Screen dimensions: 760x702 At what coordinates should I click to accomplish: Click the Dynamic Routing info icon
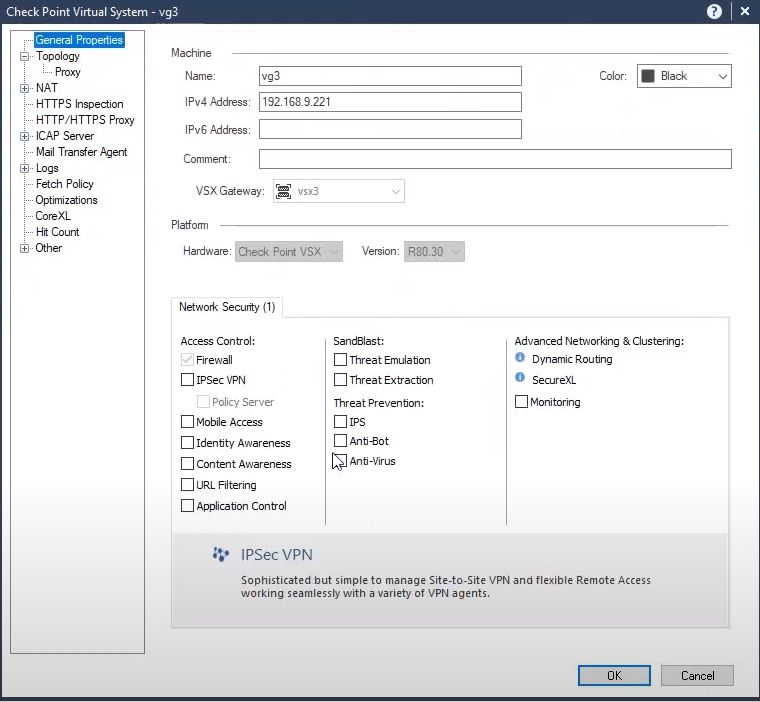520,357
